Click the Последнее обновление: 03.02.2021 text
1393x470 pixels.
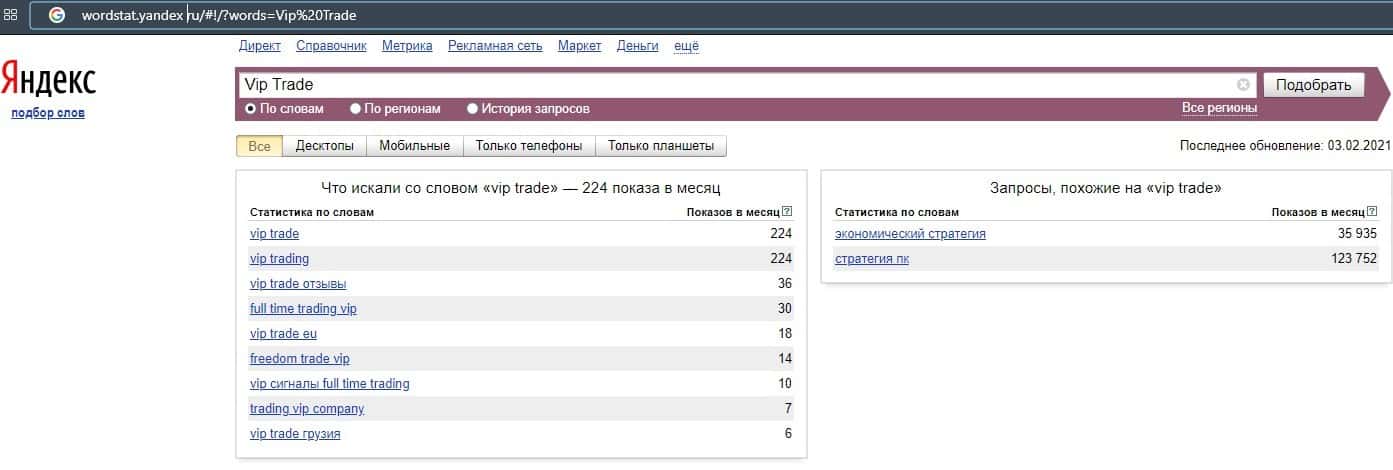pos(1285,146)
